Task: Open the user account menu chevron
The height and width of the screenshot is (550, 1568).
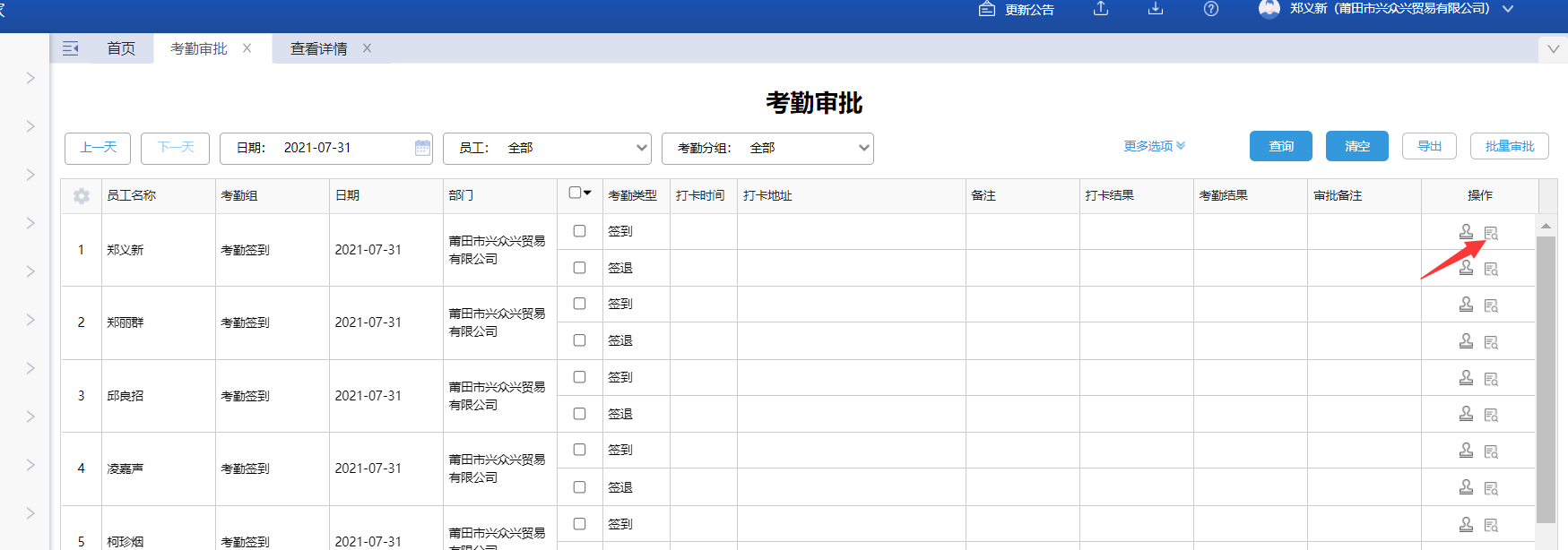Action: tap(1508, 9)
